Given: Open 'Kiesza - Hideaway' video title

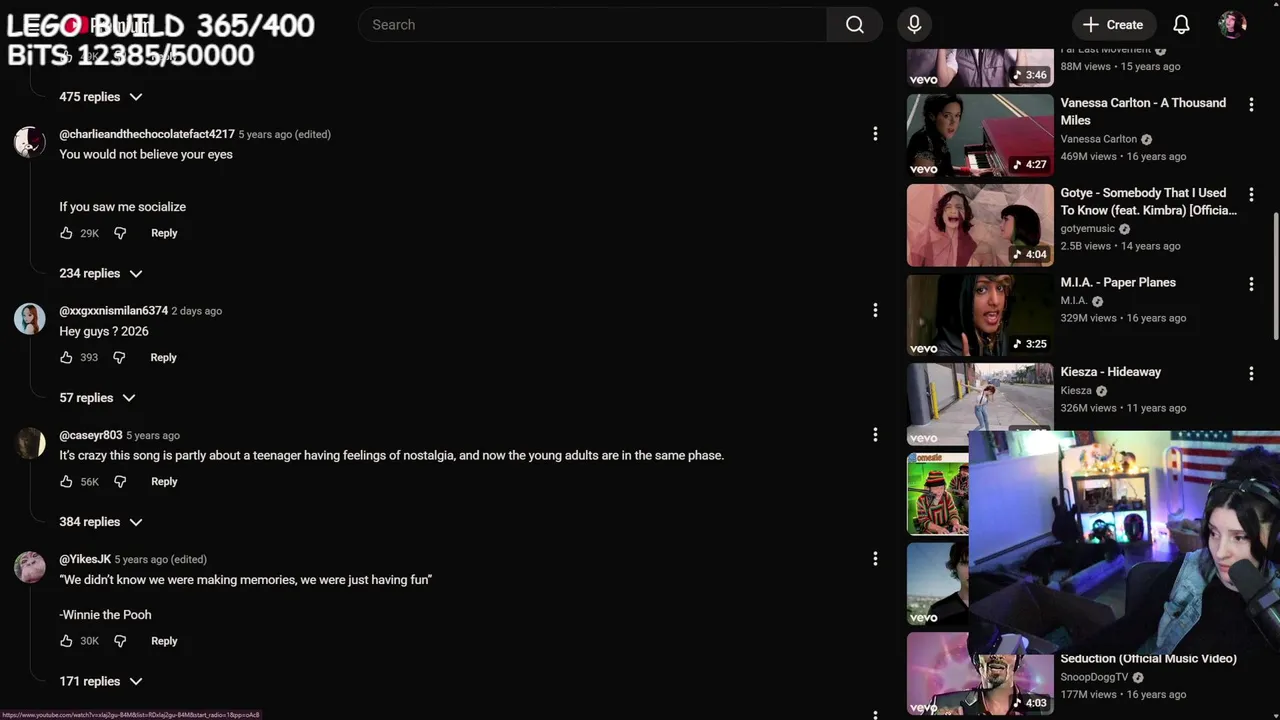Looking at the screenshot, I should (x=1110, y=372).
